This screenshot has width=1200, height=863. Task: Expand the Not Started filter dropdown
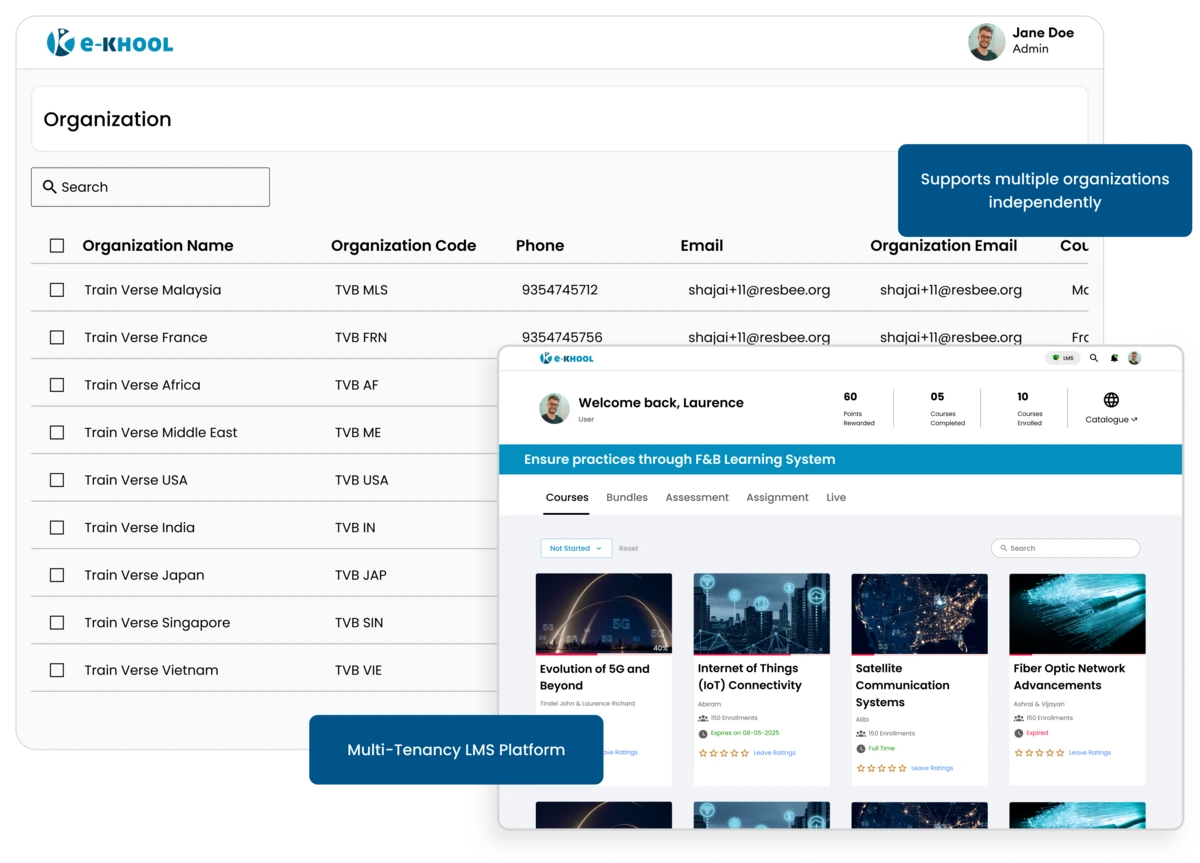pos(576,548)
